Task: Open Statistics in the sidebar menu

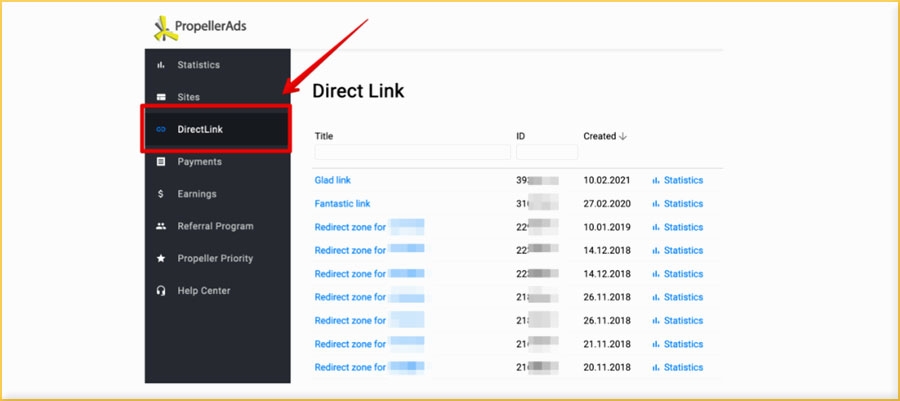Action: (198, 65)
